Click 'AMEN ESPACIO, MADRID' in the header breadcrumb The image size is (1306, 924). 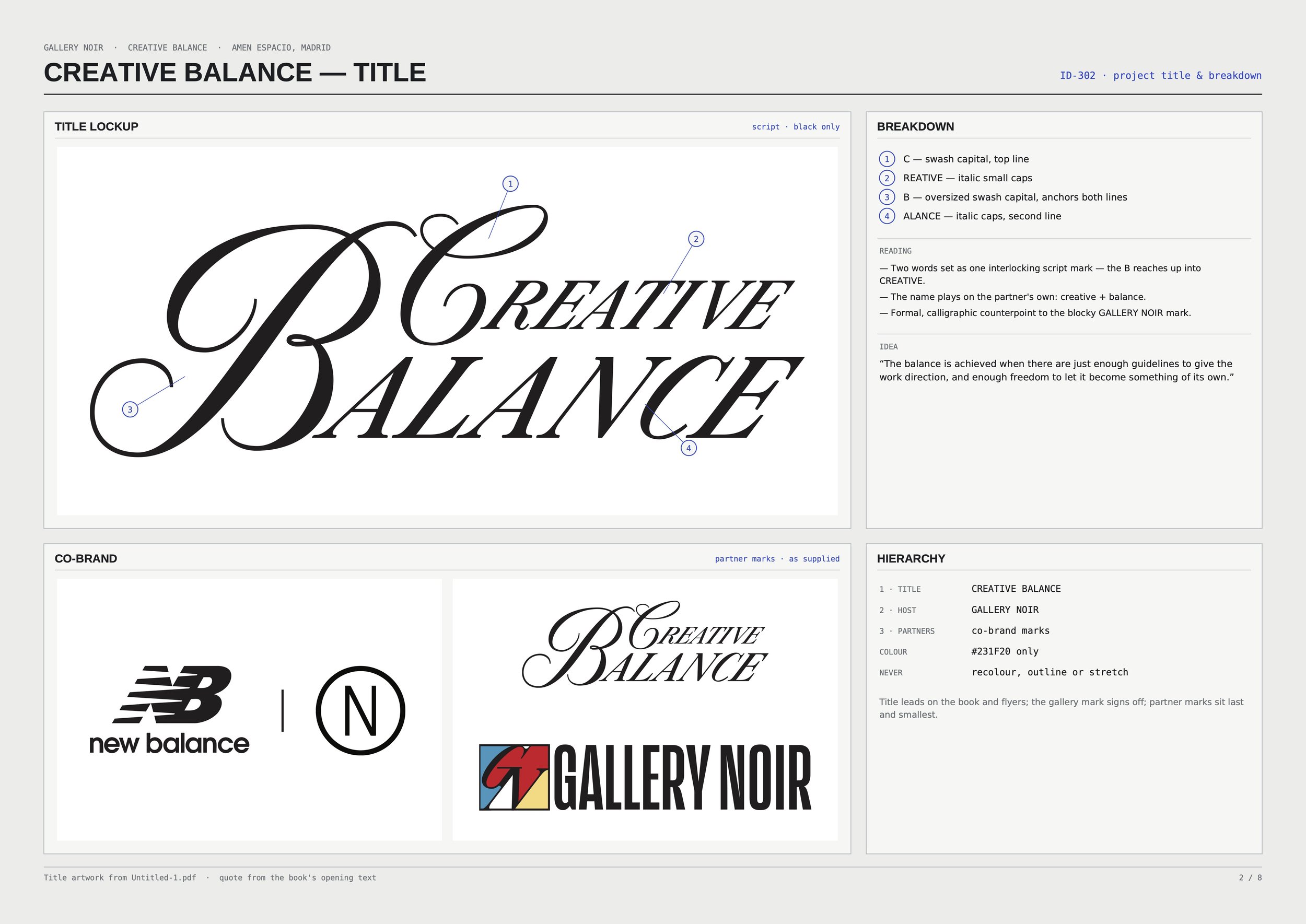(x=281, y=48)
